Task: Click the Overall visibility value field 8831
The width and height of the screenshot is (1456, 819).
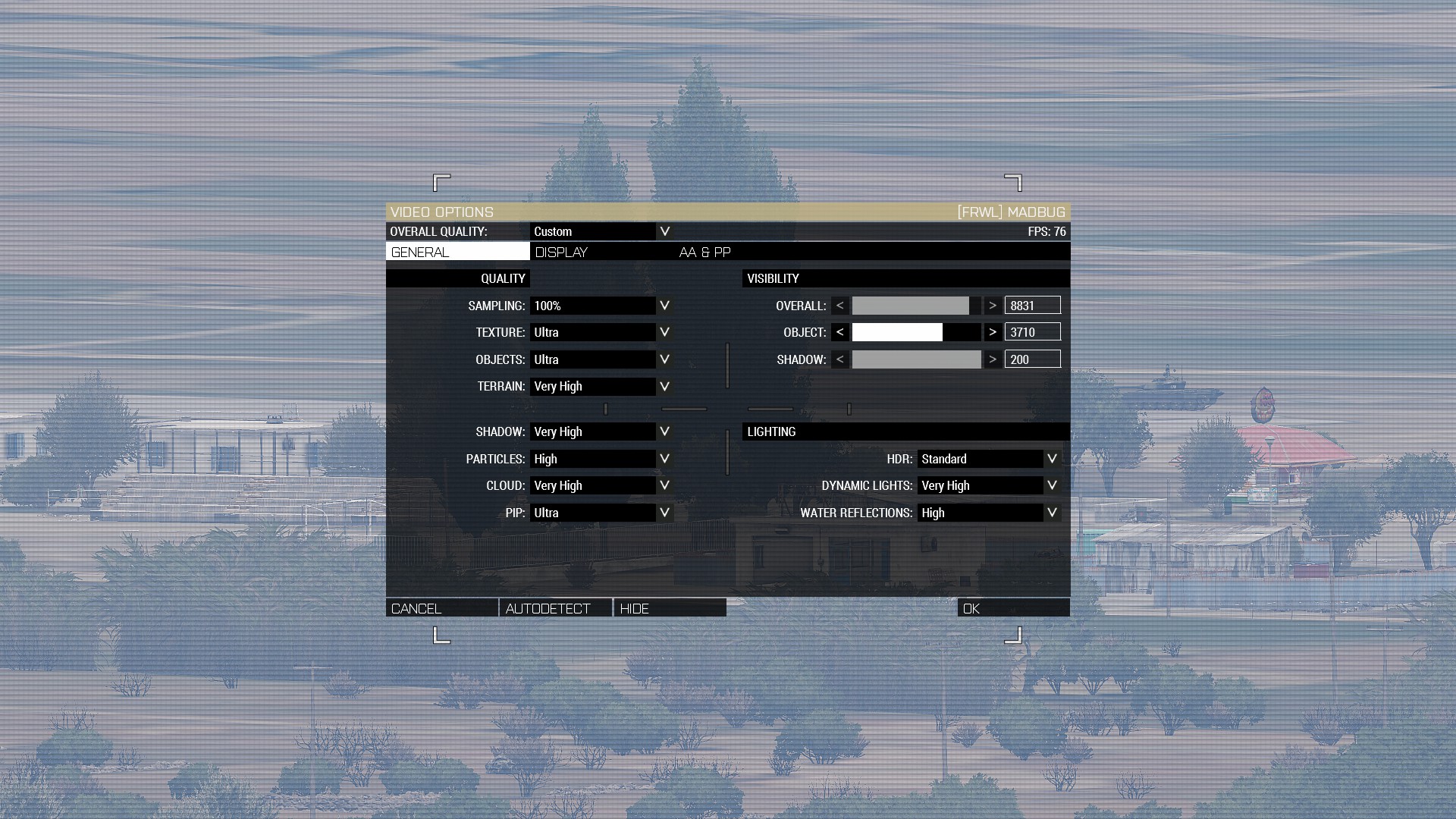Action: coord(1032,306)
